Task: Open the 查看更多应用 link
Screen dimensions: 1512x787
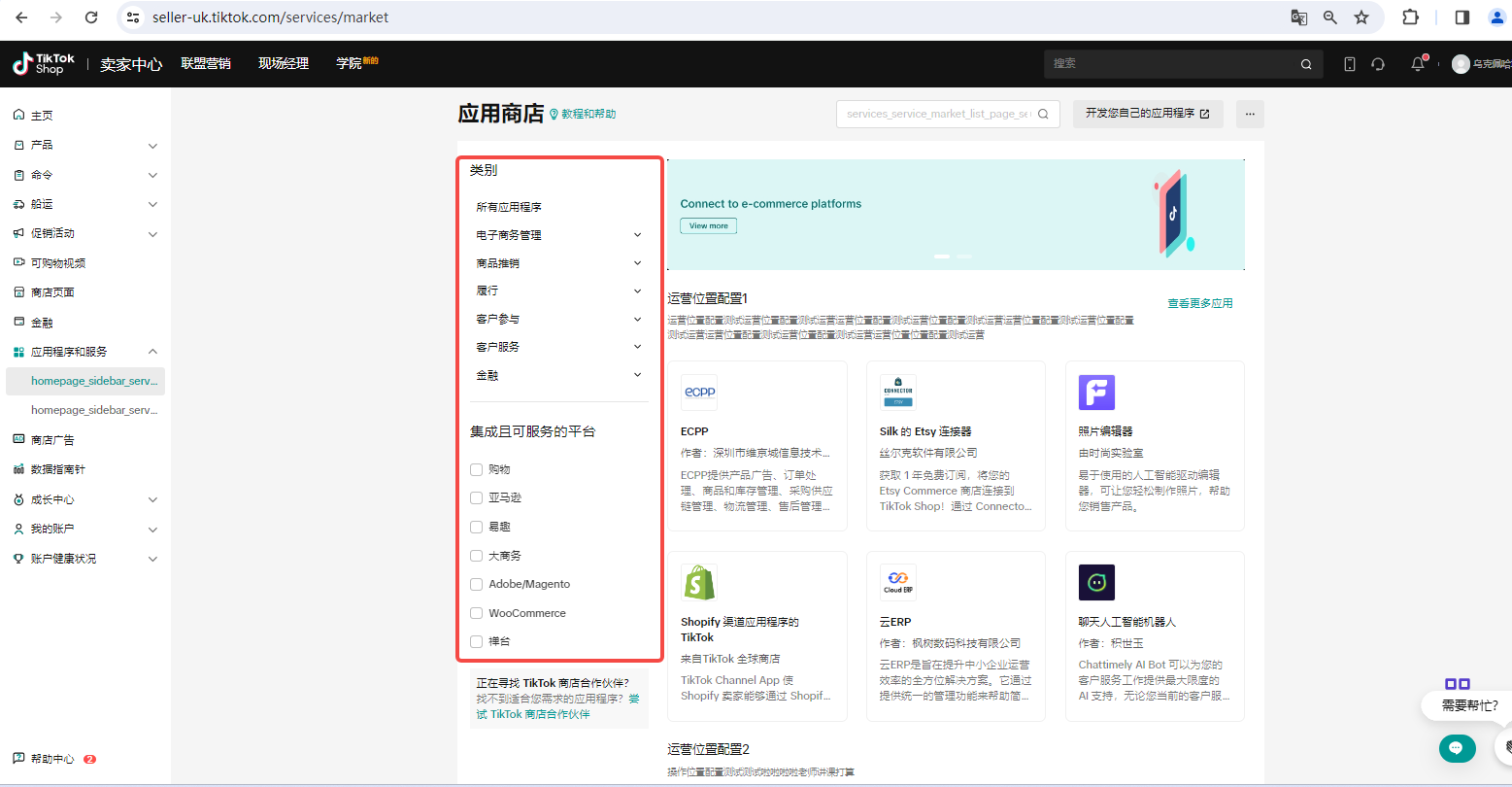Action: click(1199, 303)
